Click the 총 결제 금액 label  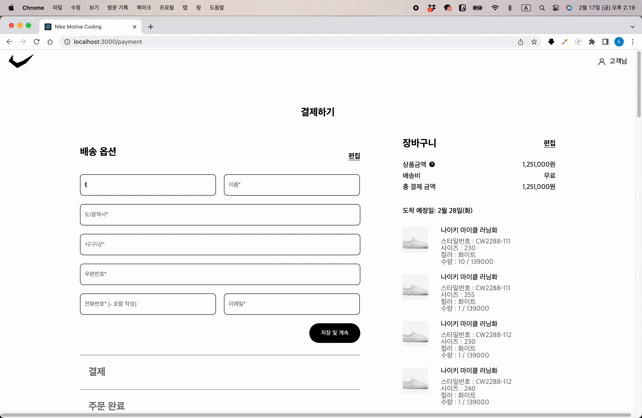click(x=419, y=187)
